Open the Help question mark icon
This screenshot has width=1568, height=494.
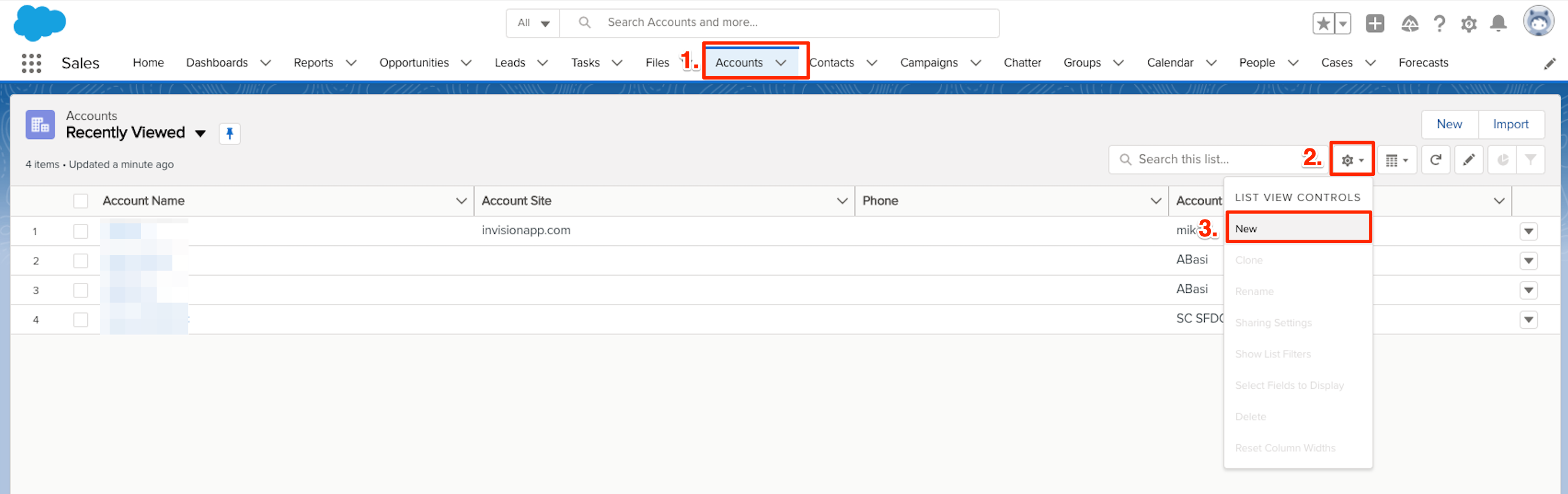tap(1439, 24)
